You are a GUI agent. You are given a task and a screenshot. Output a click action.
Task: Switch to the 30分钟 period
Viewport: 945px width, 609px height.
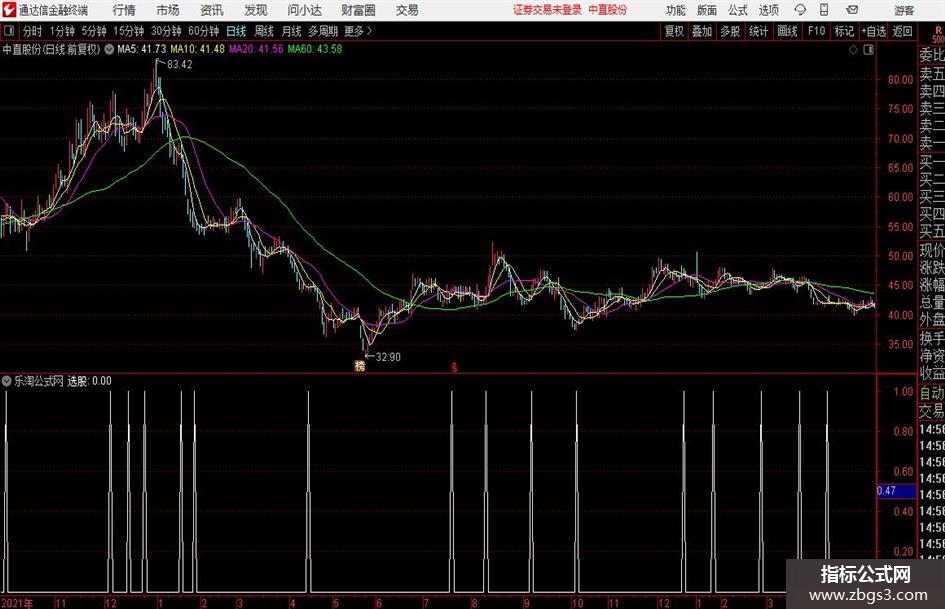[166, 31]
